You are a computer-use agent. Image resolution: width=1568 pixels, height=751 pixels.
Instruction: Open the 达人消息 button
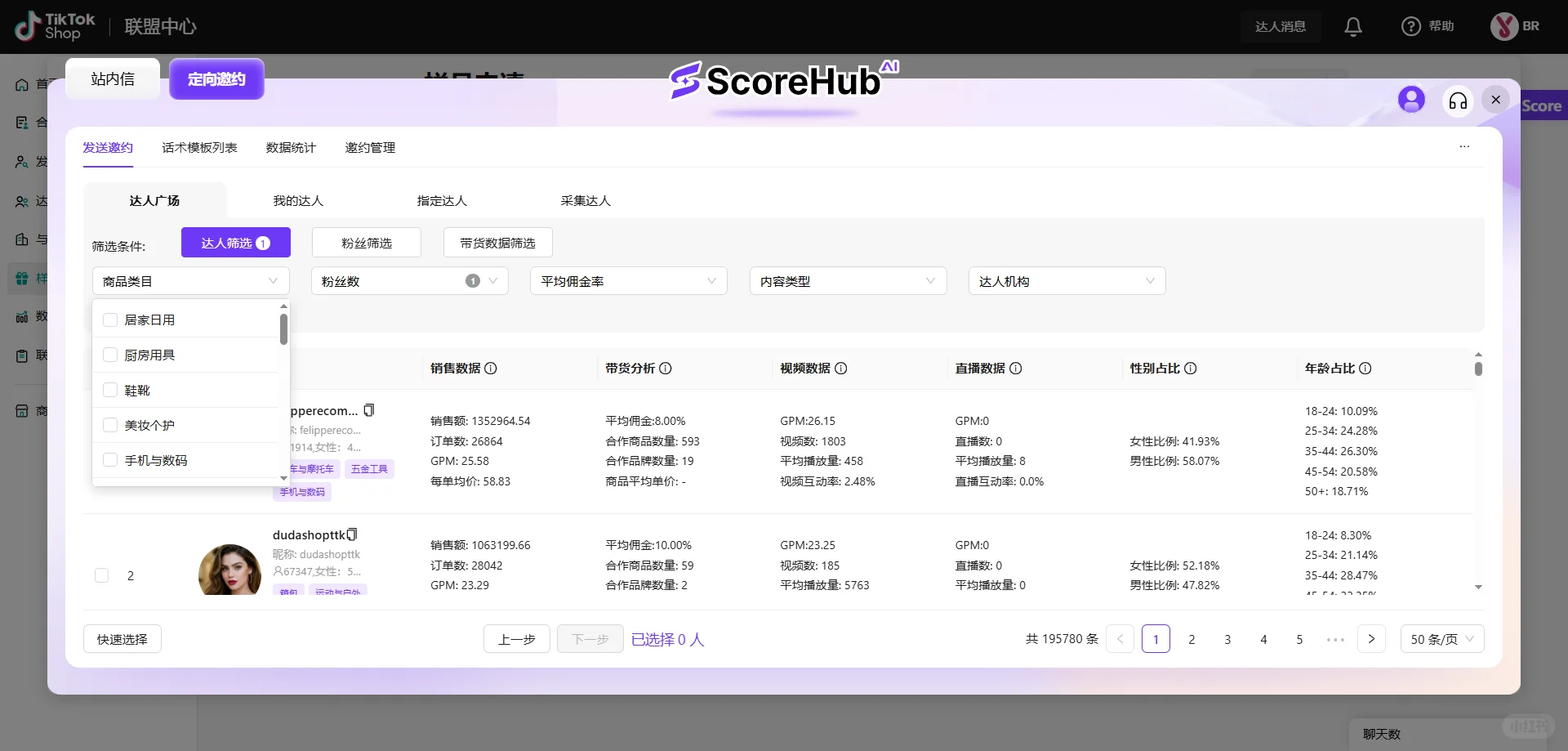point(1281,27)
